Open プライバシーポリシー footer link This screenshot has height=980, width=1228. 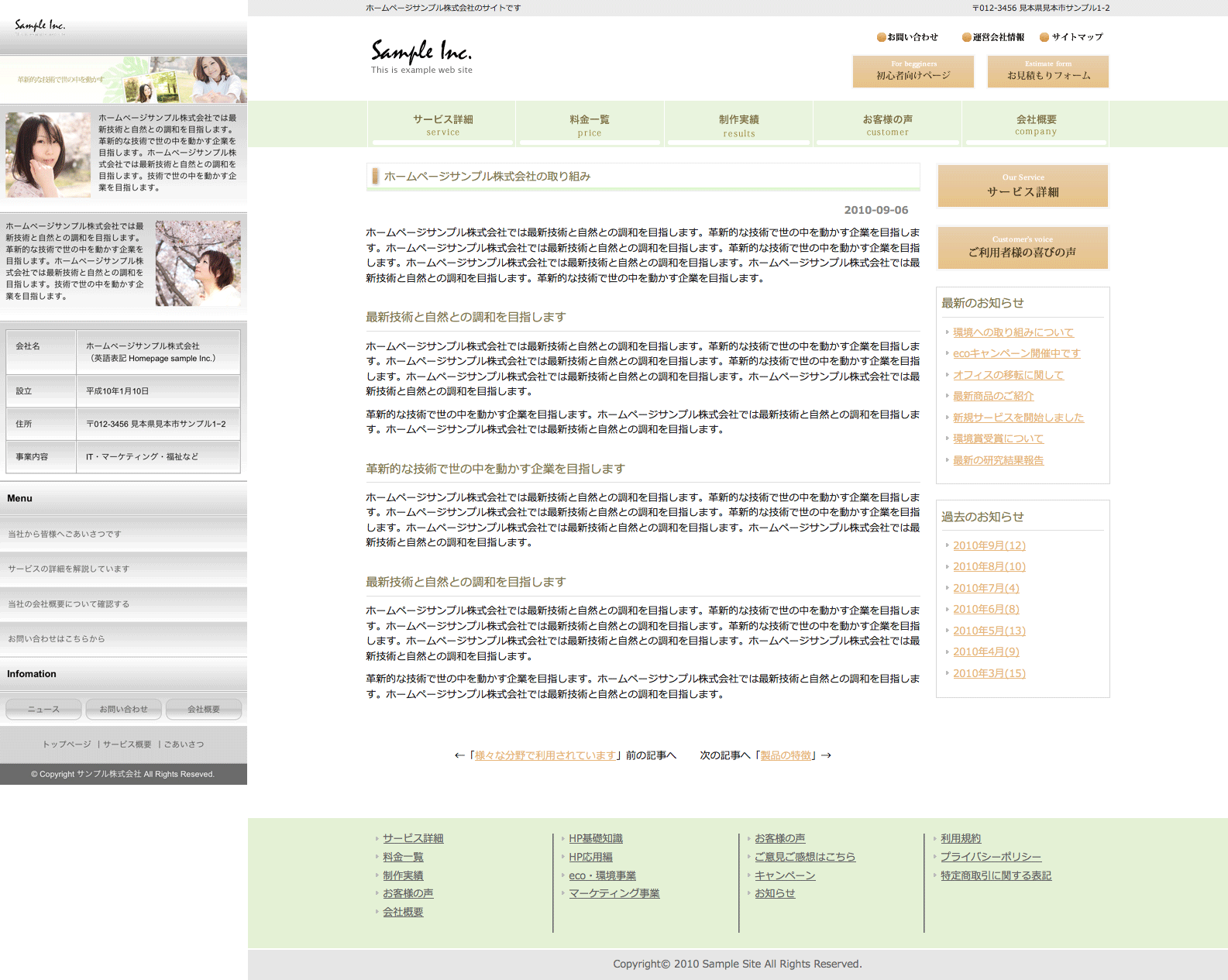pyautogui.click(x=990, y=857)
